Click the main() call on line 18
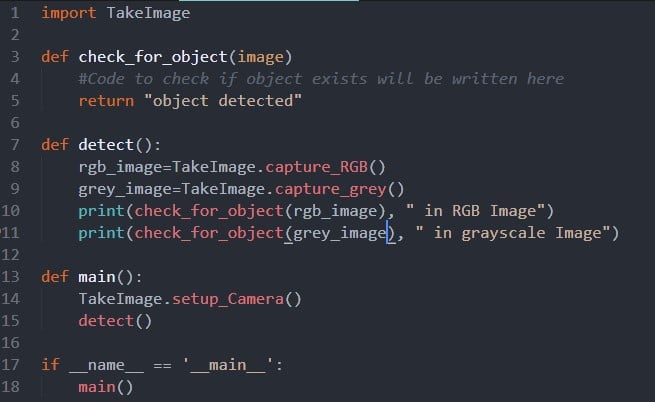This screenshot has height=402, width=655. pyautogui.click(x=106, y=387)
